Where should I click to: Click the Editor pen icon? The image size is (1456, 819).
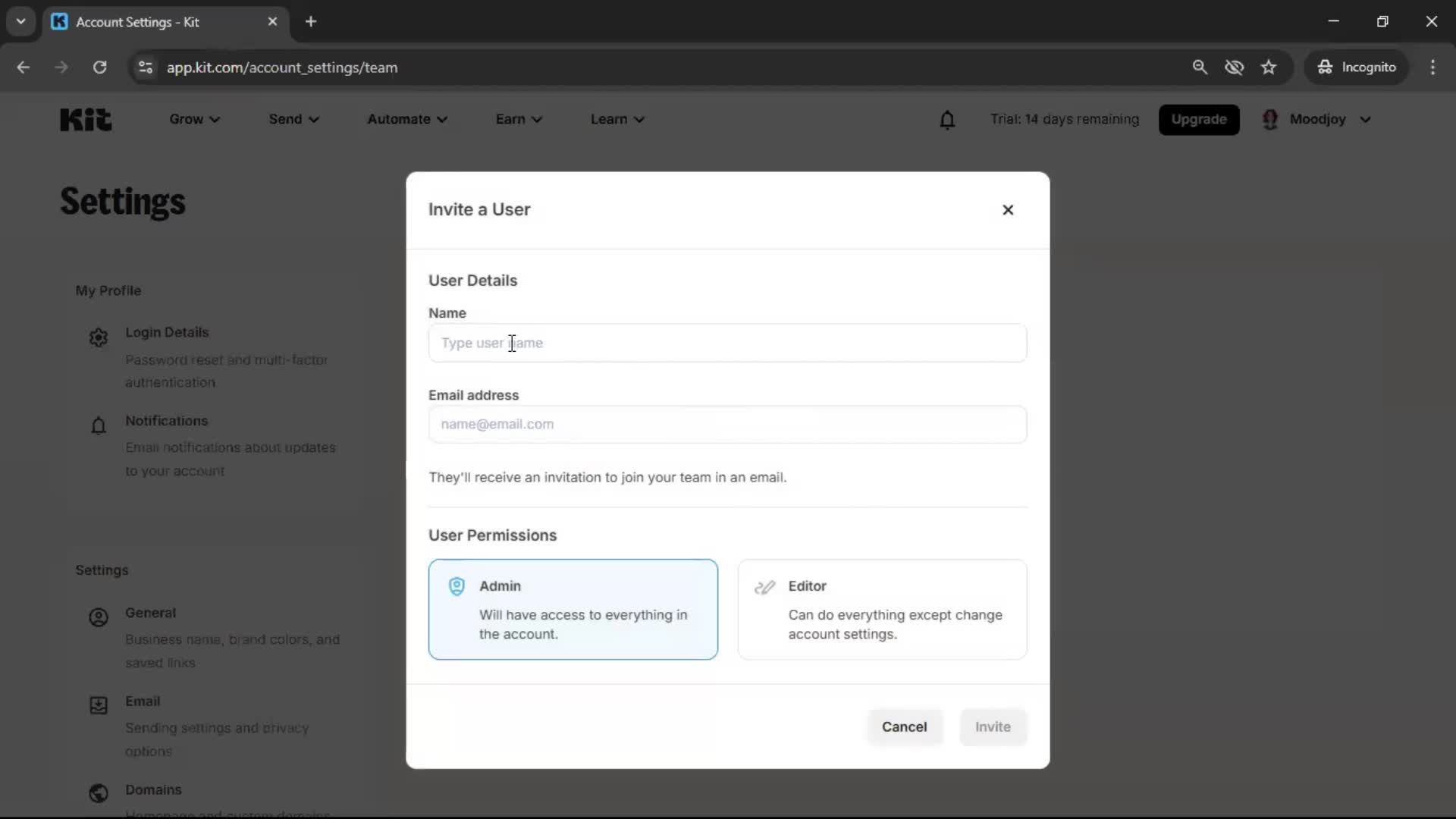click(x=766, y=585)
